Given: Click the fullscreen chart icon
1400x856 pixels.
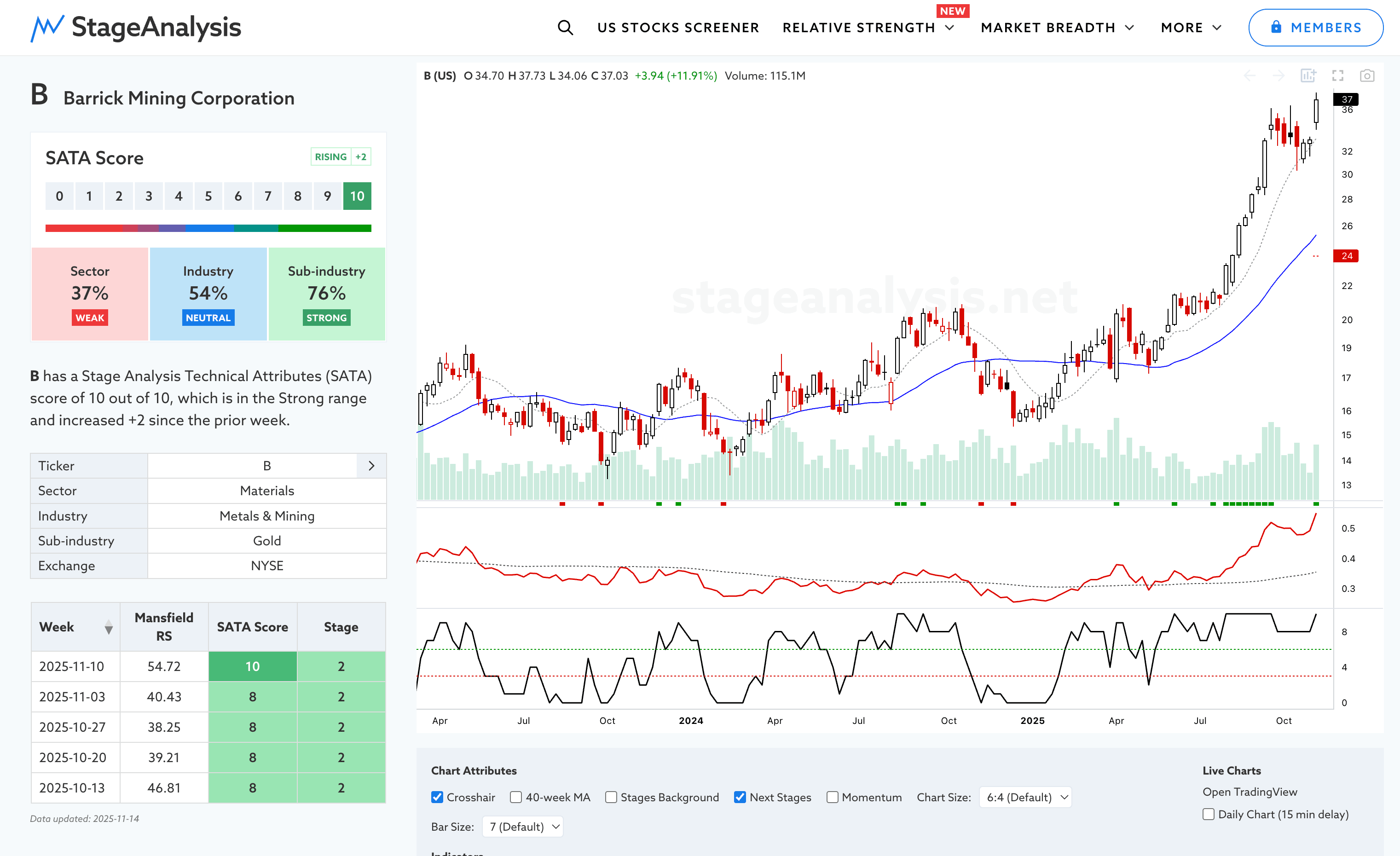Looking at the screenshot, I should (1337, 75).
